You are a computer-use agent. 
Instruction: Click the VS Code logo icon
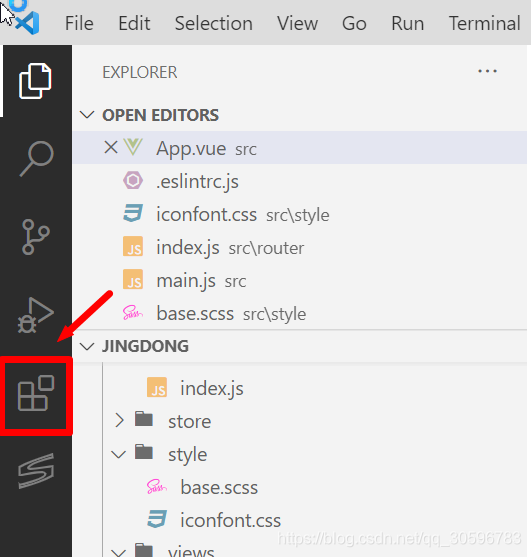click(x=28, y=23)
